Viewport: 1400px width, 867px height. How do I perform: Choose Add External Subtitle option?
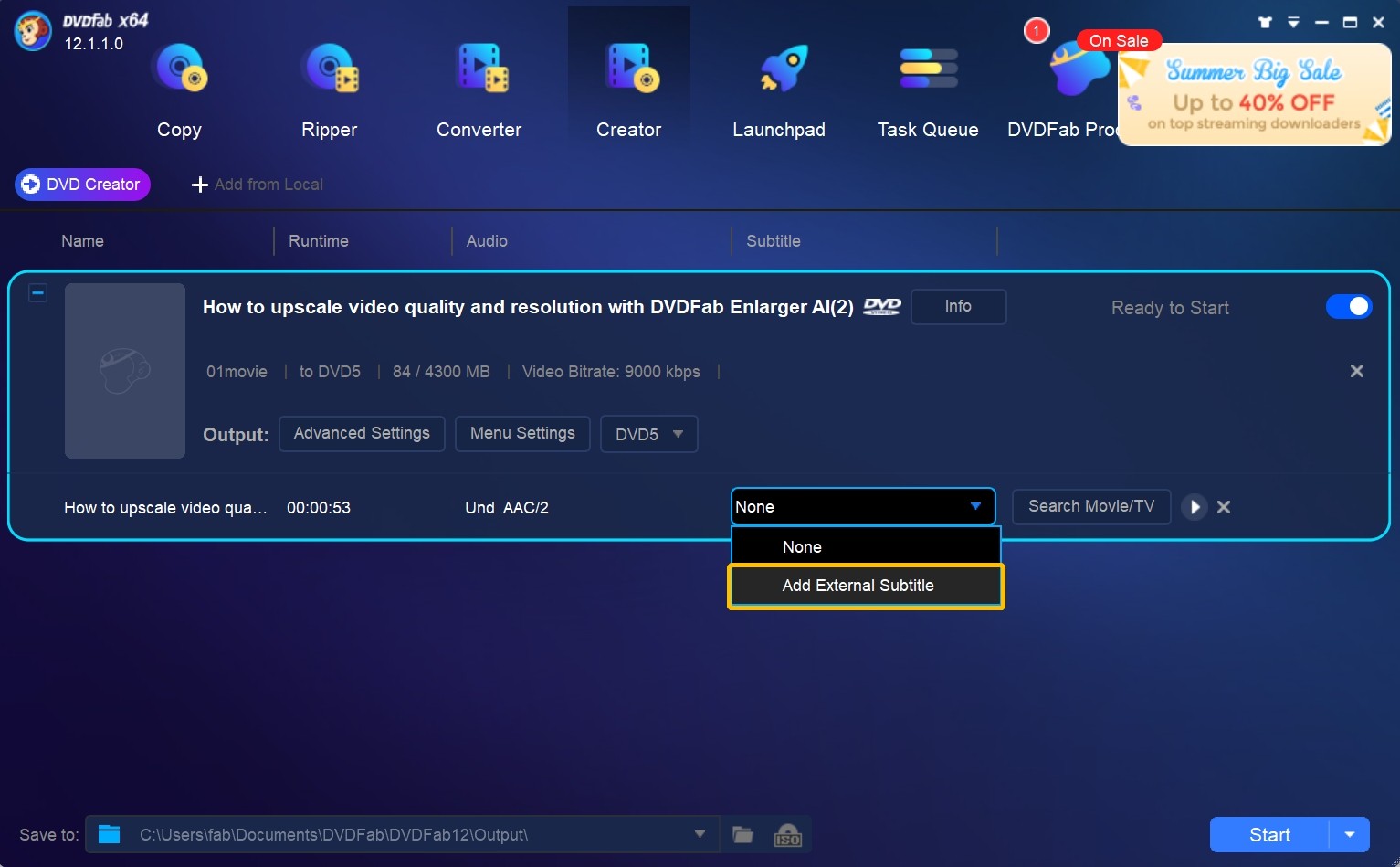click(x=866, y=586)
